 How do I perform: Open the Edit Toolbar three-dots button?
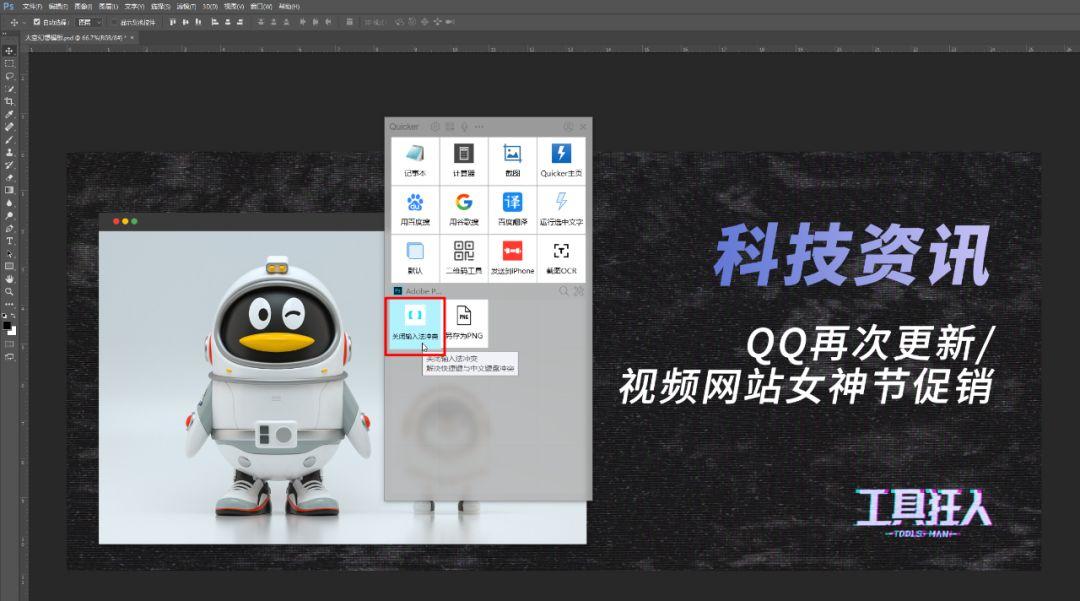pyautogui.click(x=9, y=304)
